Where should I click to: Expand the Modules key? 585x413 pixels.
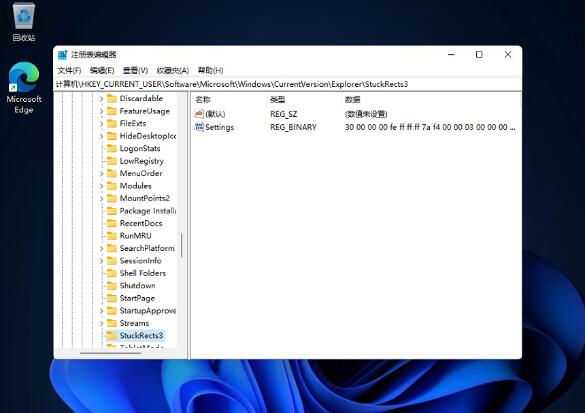(x=101, y=186)
